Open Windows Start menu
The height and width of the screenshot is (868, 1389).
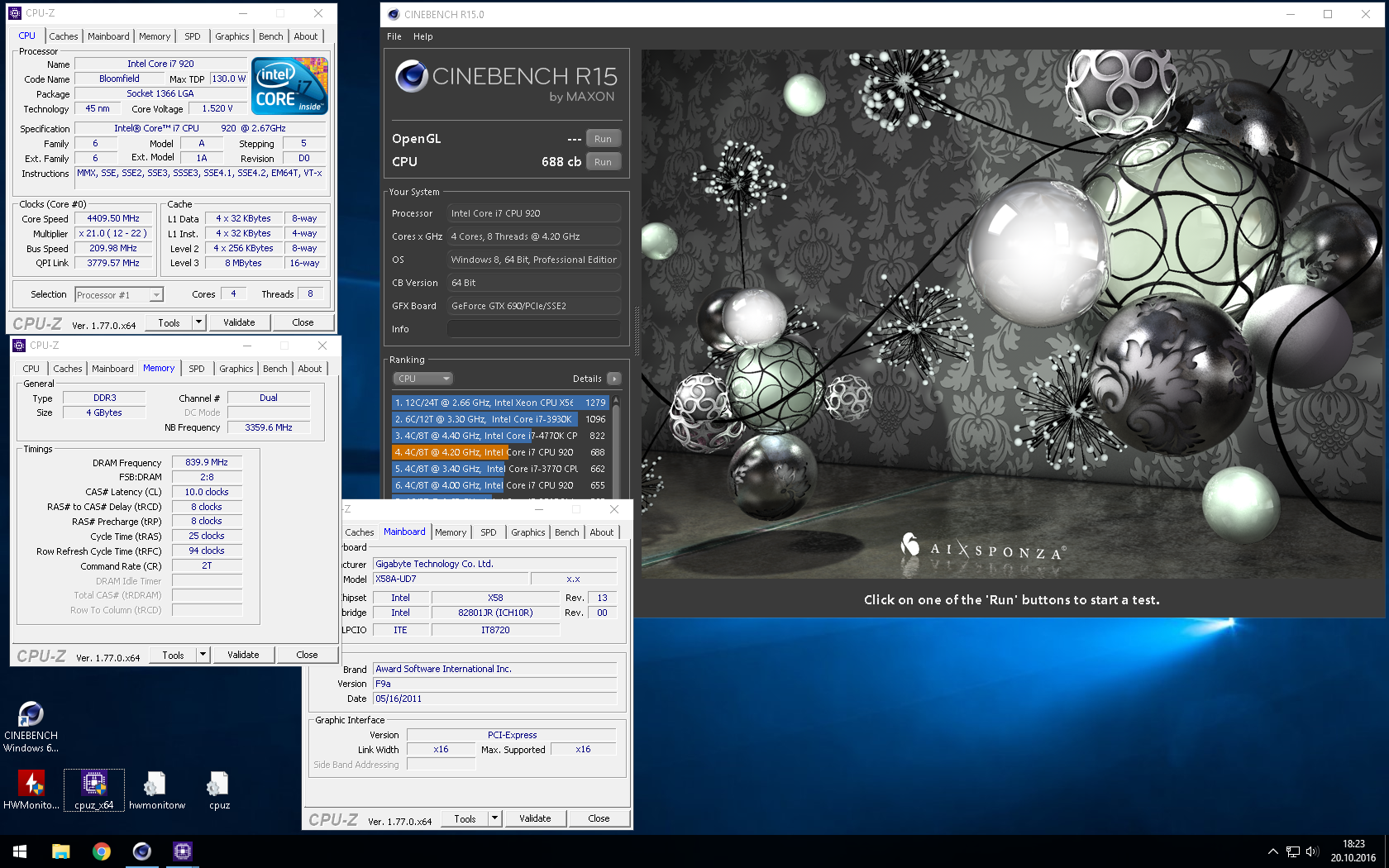pyautogui.click(x=20, y=851)
